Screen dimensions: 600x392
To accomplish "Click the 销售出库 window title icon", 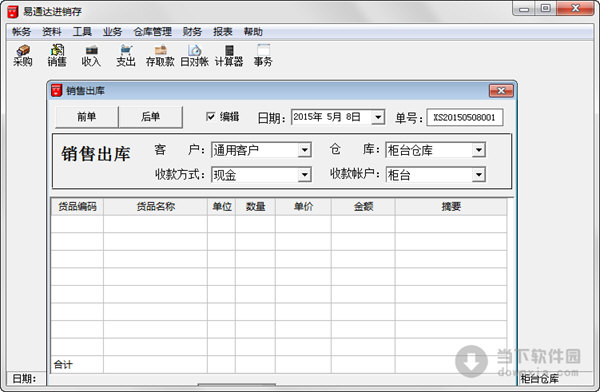I will point(57,91).
